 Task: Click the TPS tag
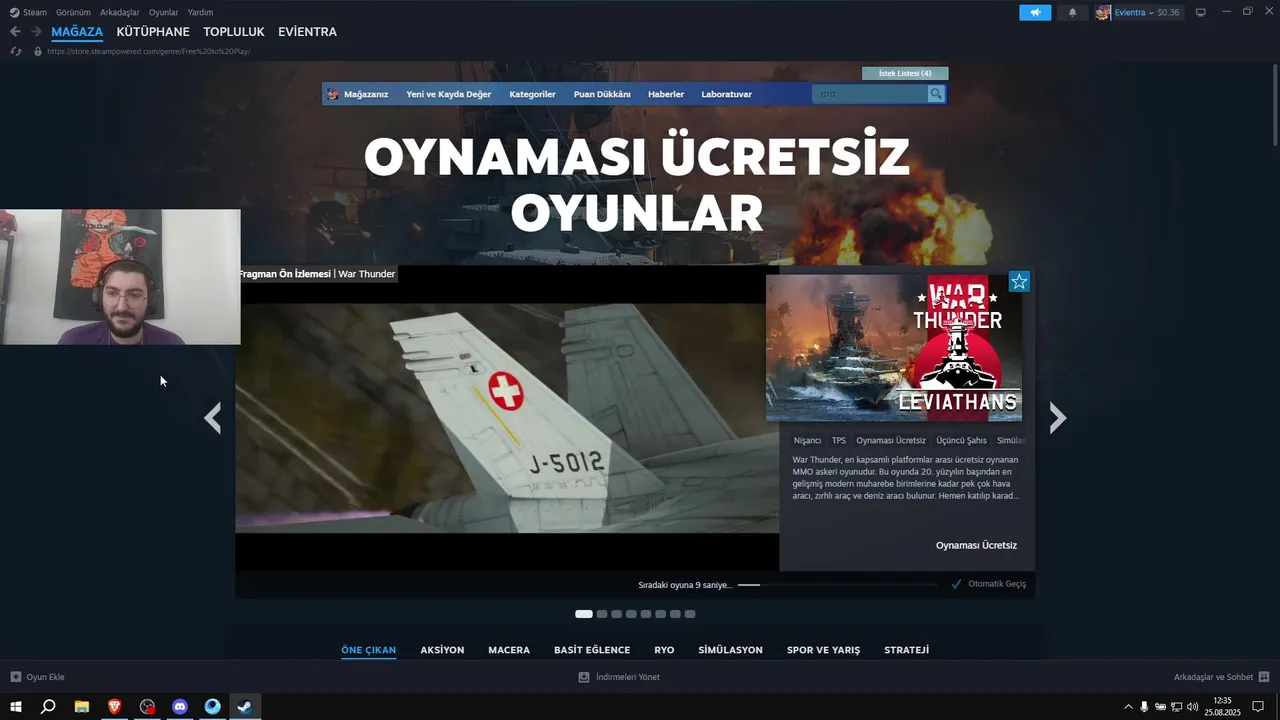(838, 441)
